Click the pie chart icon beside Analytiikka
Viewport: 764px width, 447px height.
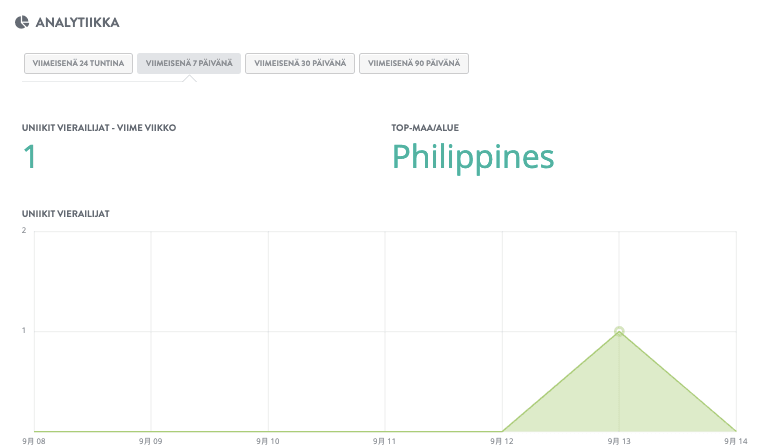click(21, 22)
